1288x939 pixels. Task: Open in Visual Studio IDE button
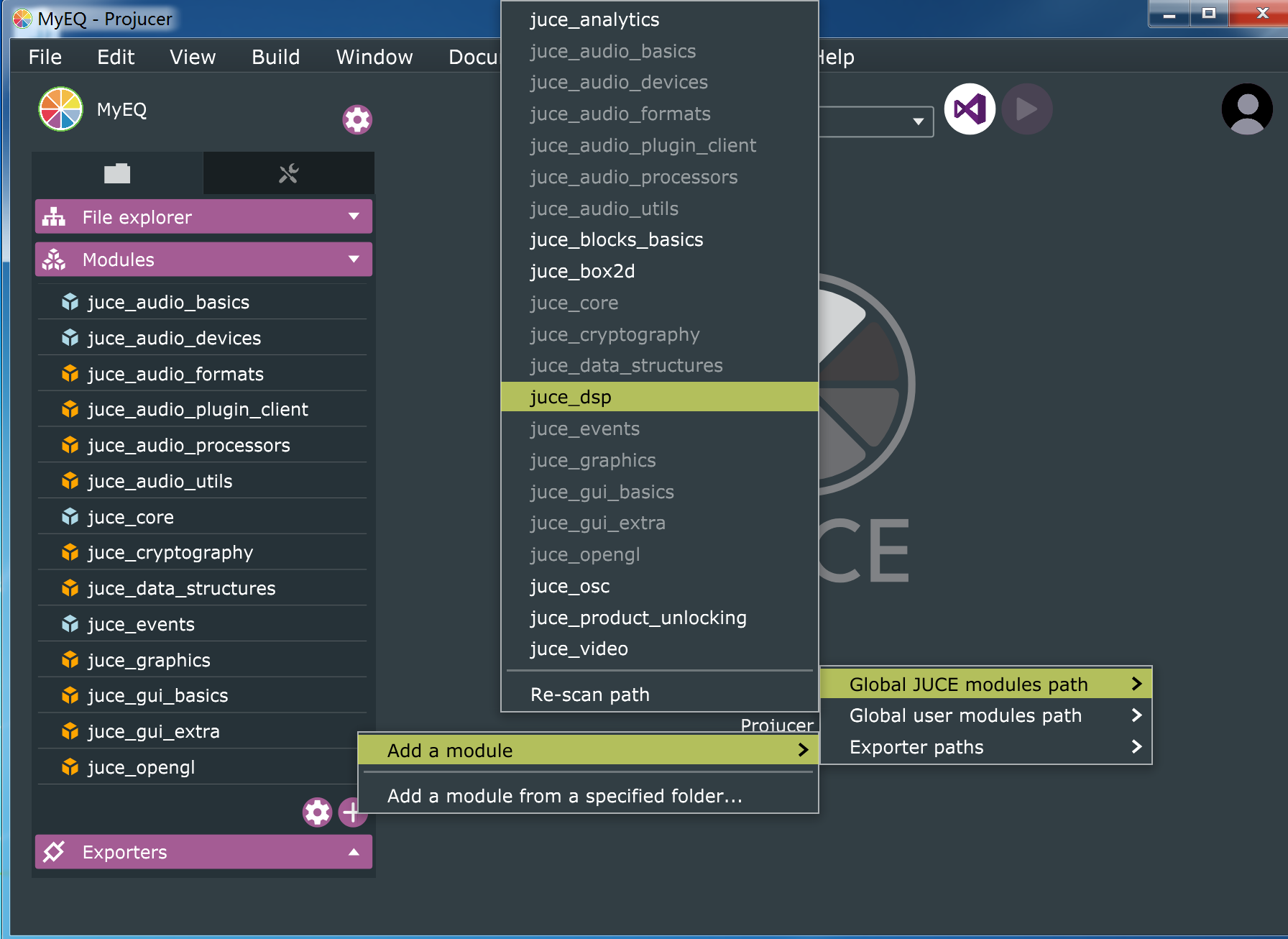coord(969,109)
